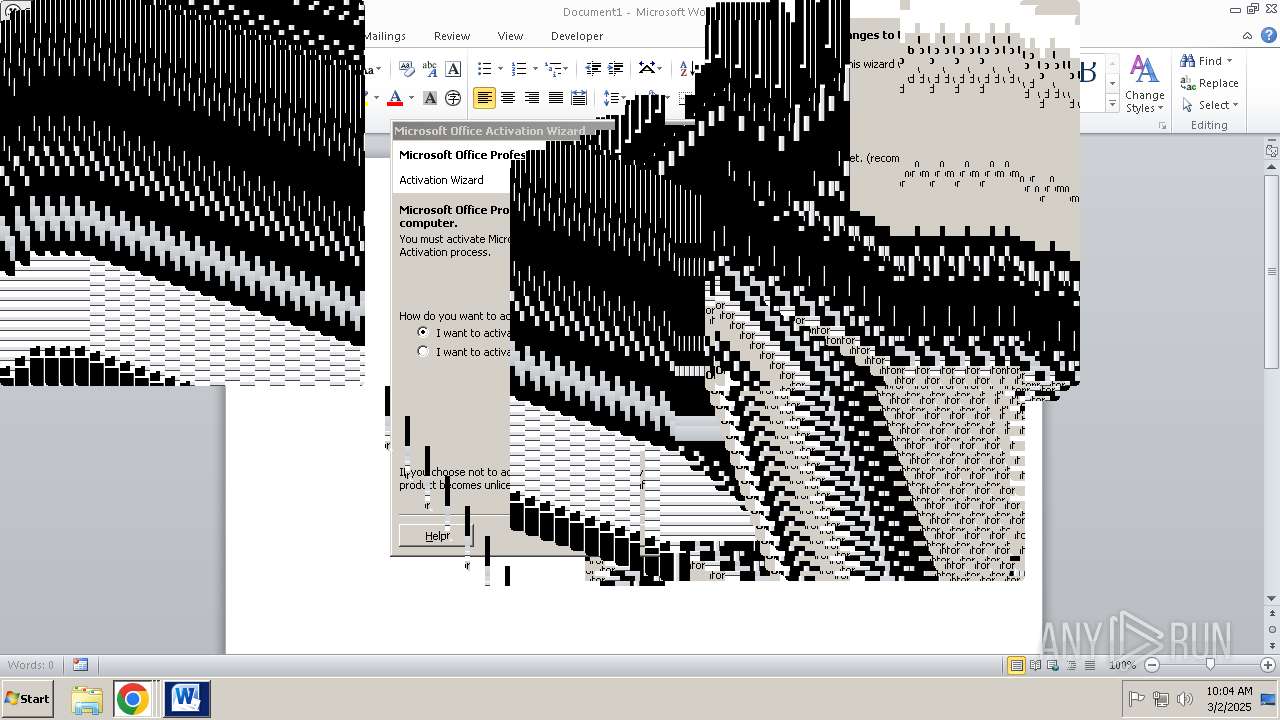Open Google Chrome from taskbar
1280x720 pixels.
(132, 699)
